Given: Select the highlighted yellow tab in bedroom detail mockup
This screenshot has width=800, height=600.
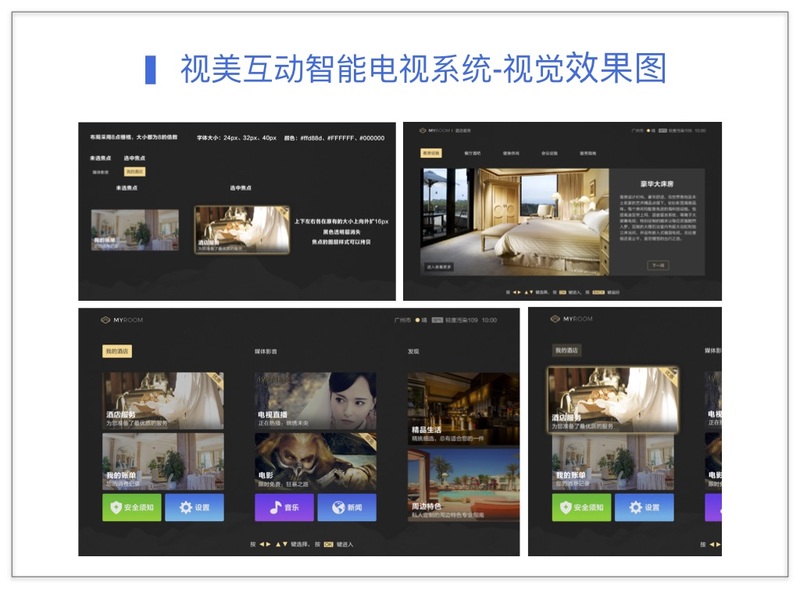Looking at the screenshot, I should pyautogui.click(x=431, y=153).
